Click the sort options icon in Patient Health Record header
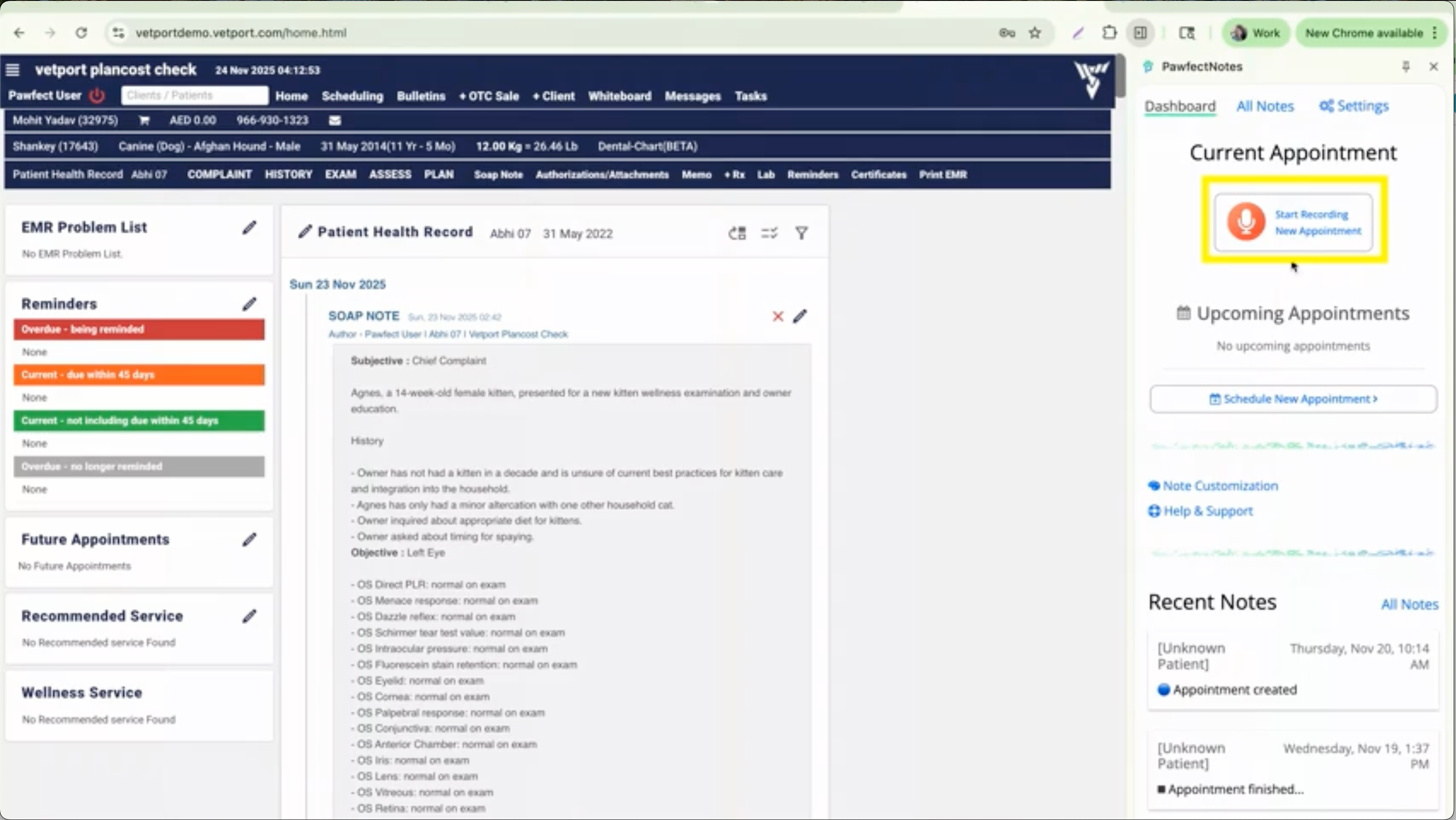 769,233
